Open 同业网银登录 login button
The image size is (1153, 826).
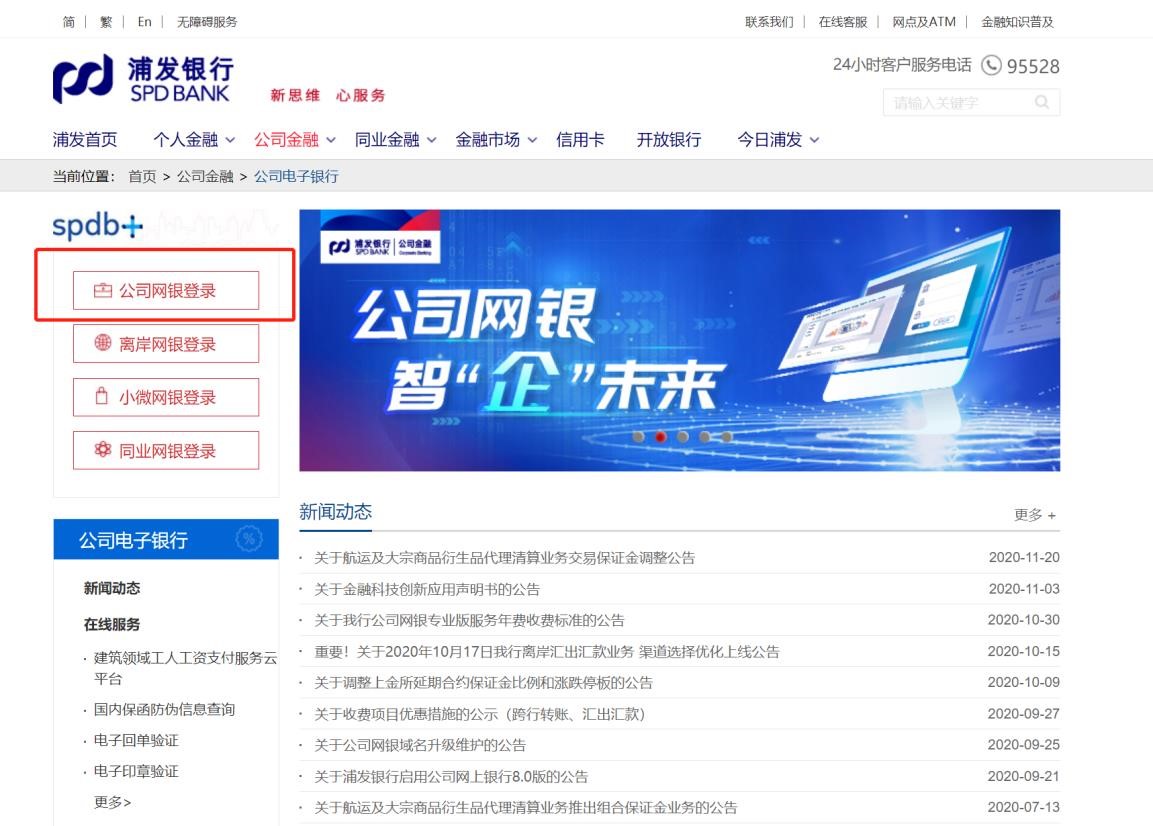pyautogui.click(x=166, y=450)
